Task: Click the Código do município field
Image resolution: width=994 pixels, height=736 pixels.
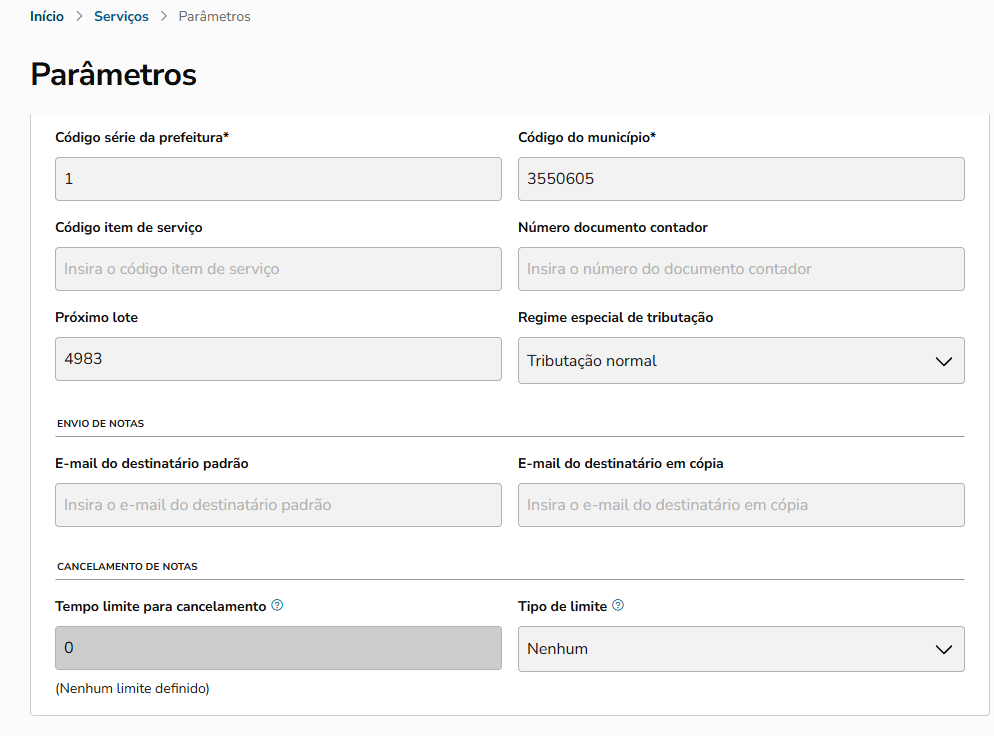Action: (741, 179)
